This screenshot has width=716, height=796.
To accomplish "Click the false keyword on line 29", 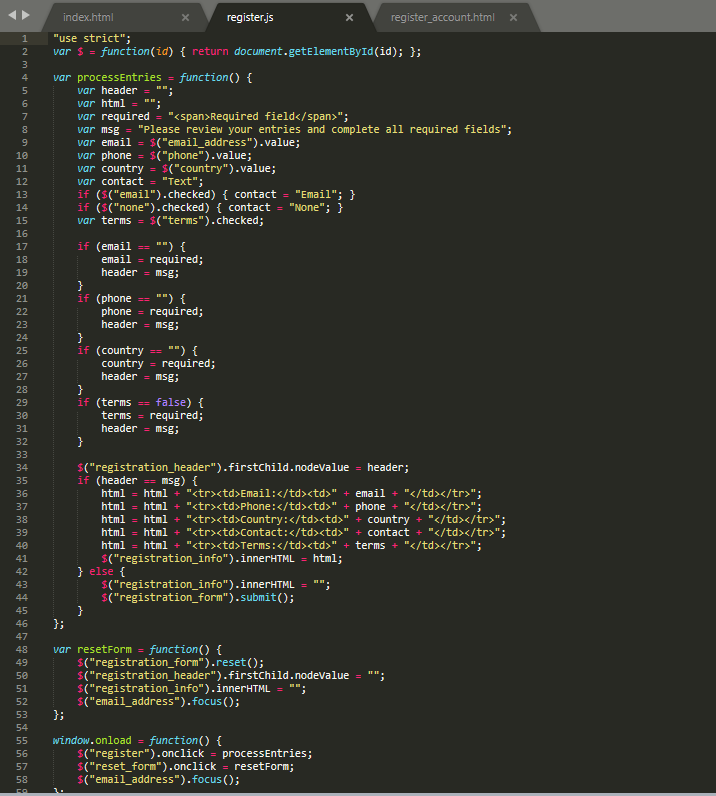I will point(171,403).
